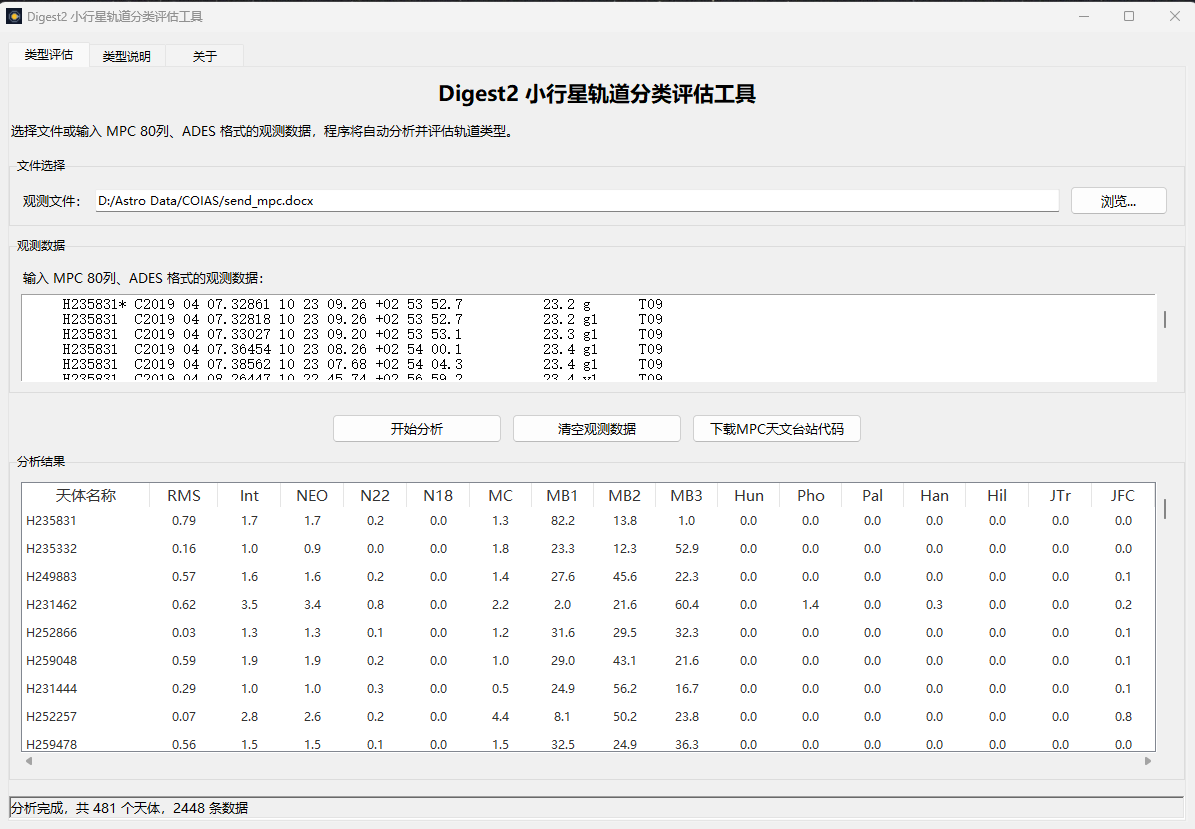Click the results table left scroll arrow
The image size is (1195, 829).
[29, 760]
